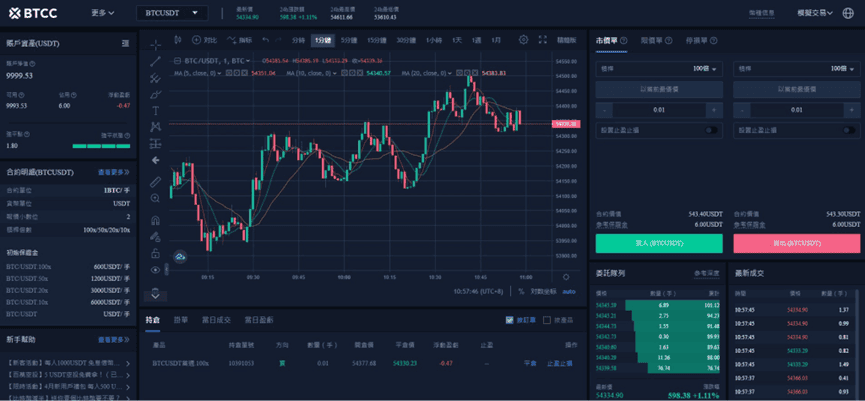Open language globe icon
865x401 pixels.
click(848, 13)
